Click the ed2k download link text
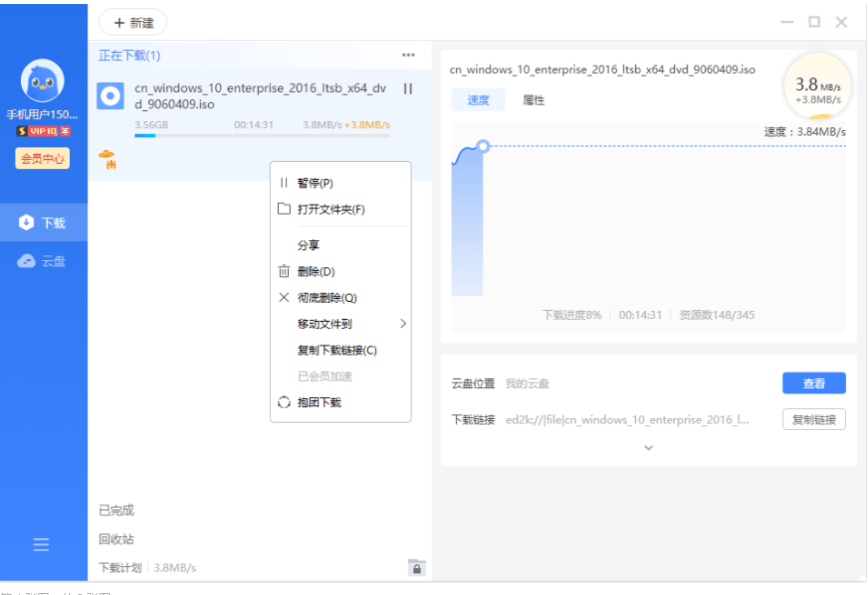The width and height of the screenshot is (868, 595). pyautogui.click(x=627, y=420)
